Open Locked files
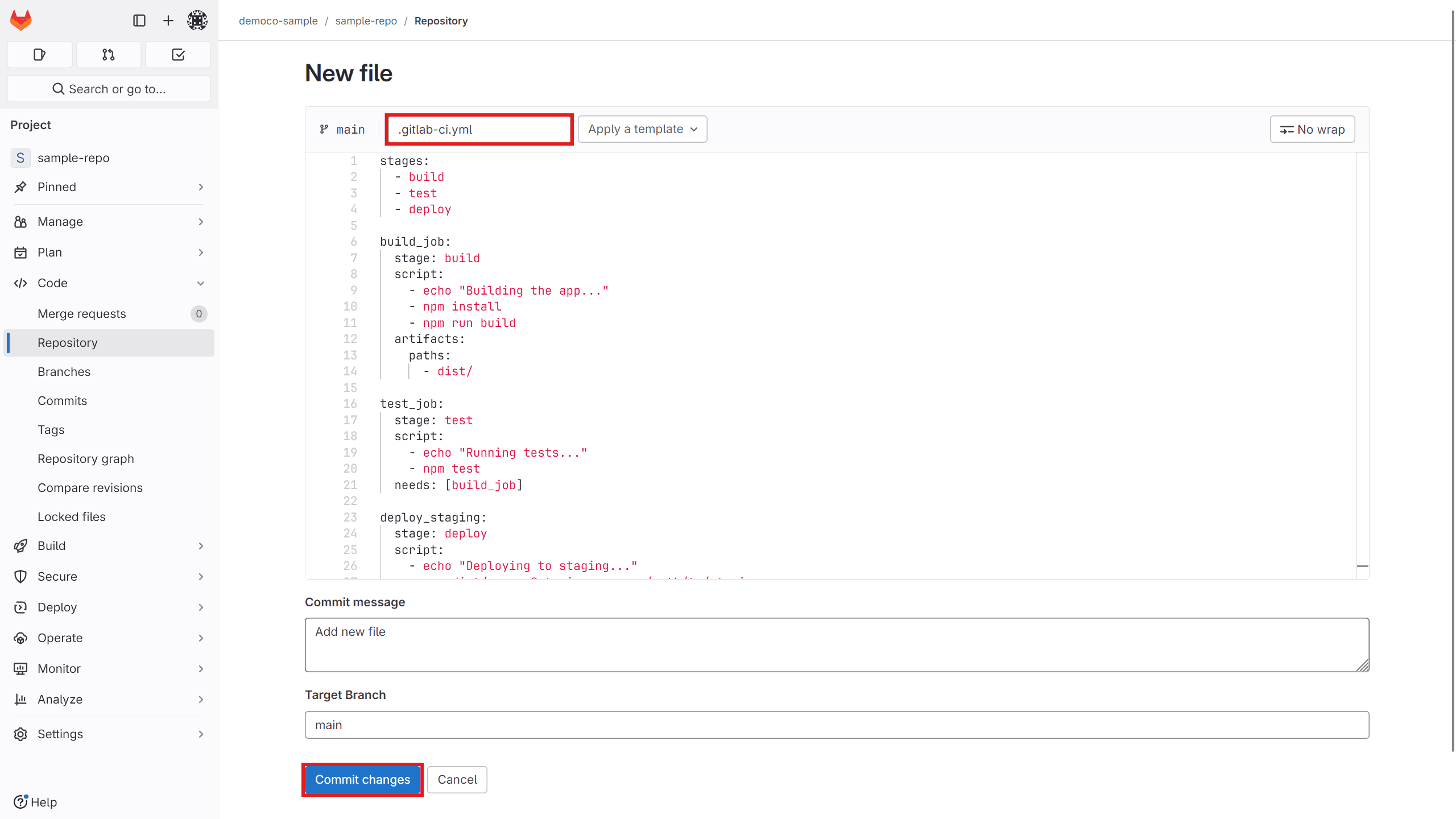 tap(109, 516)
